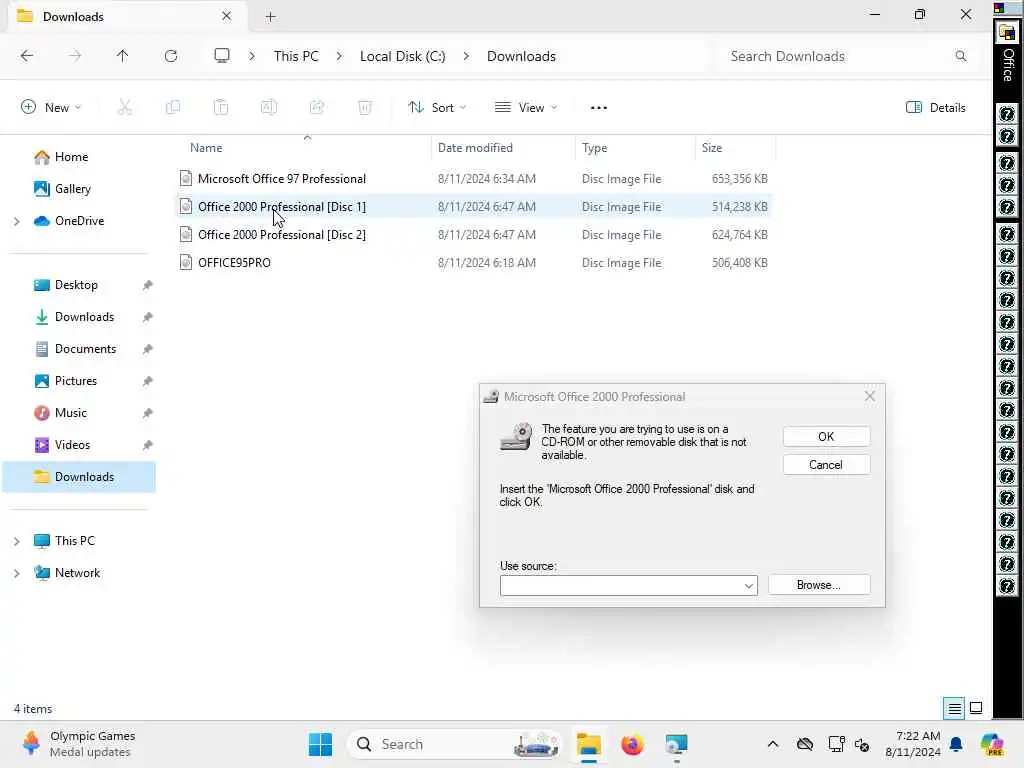
Task: Click the search magnifier in Search Downloads
Action: tap(961, 56)
